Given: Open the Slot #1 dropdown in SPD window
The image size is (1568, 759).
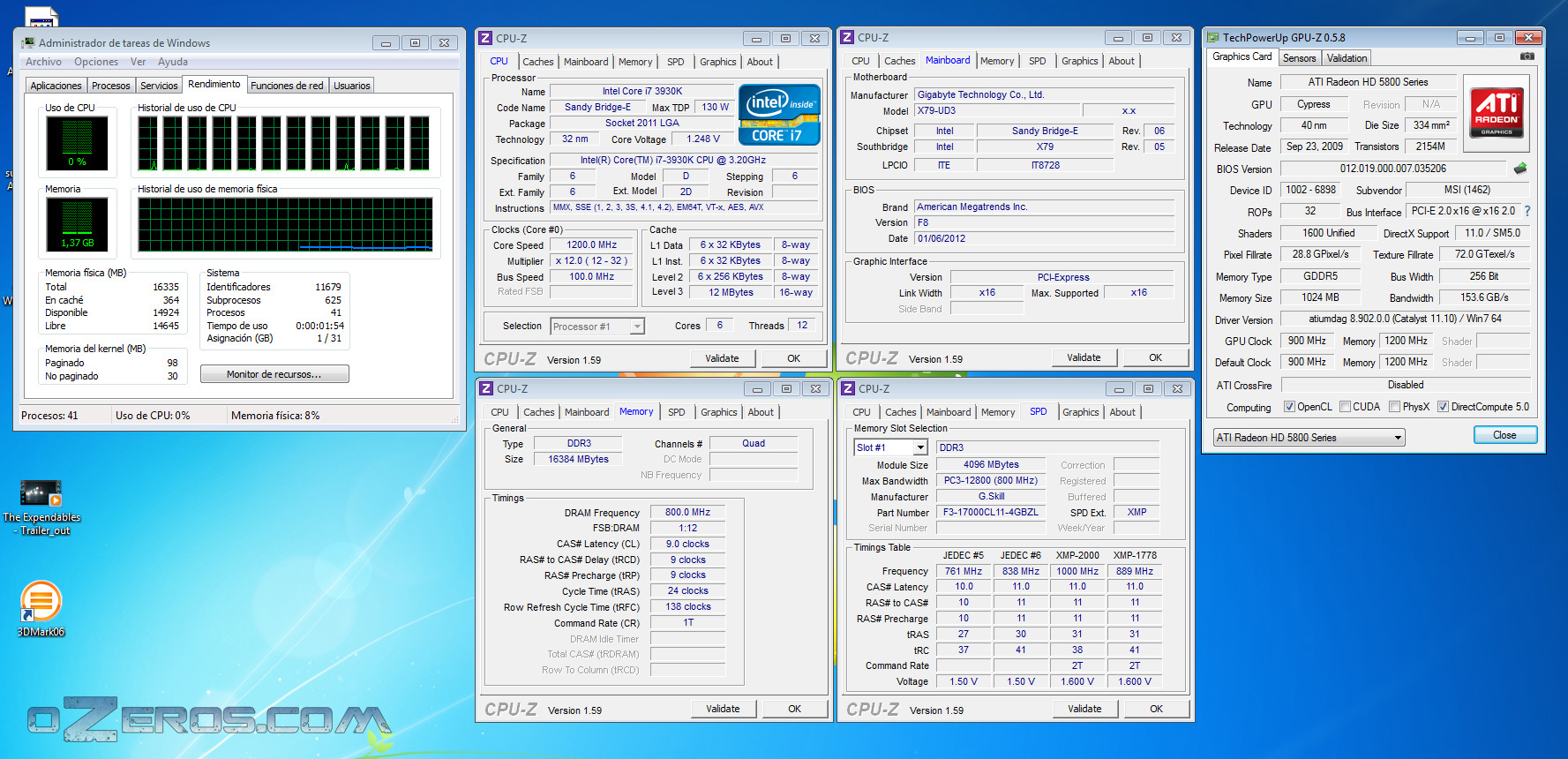Looking at the screenshot, I should (x=890, y=447).
